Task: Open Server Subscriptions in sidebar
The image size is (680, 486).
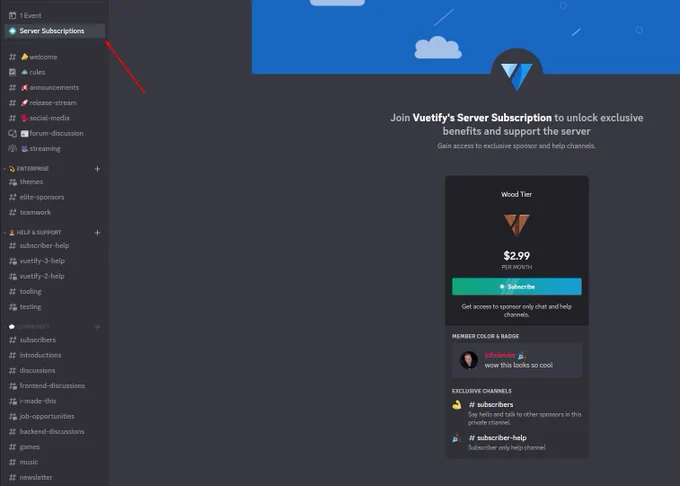Action: 54,31
